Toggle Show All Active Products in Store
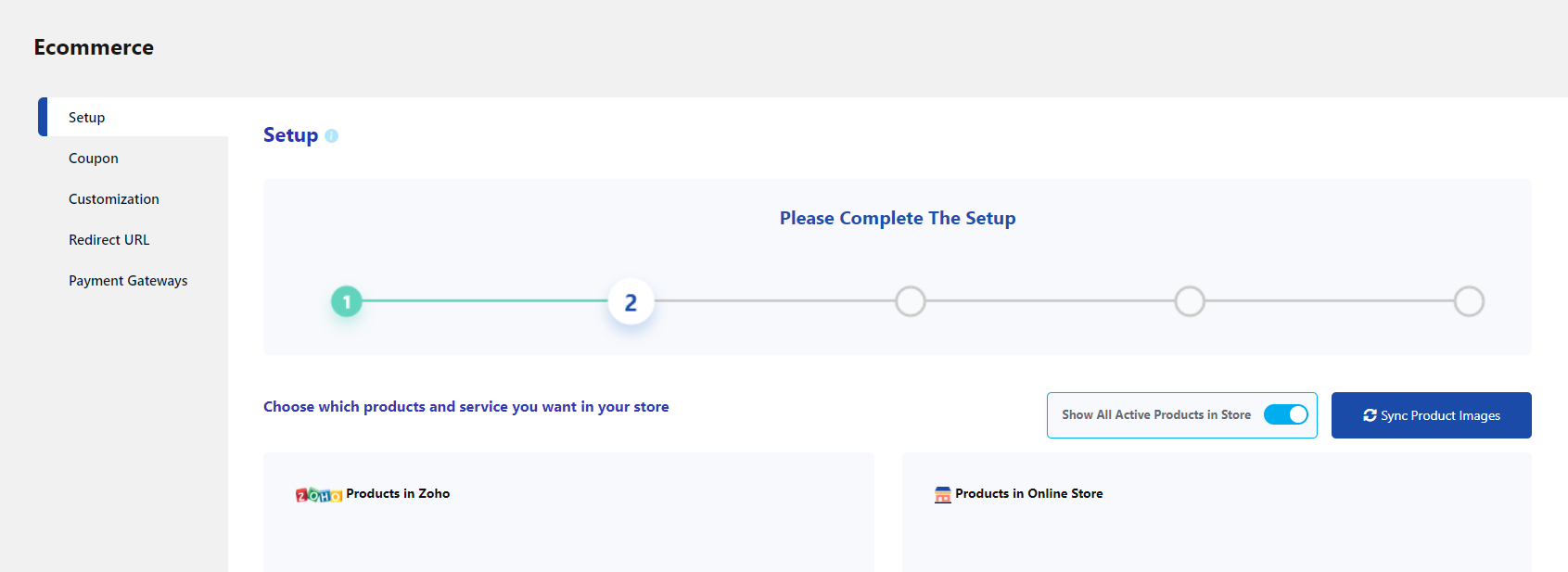1568x572 pixels. coord(1286,414)
